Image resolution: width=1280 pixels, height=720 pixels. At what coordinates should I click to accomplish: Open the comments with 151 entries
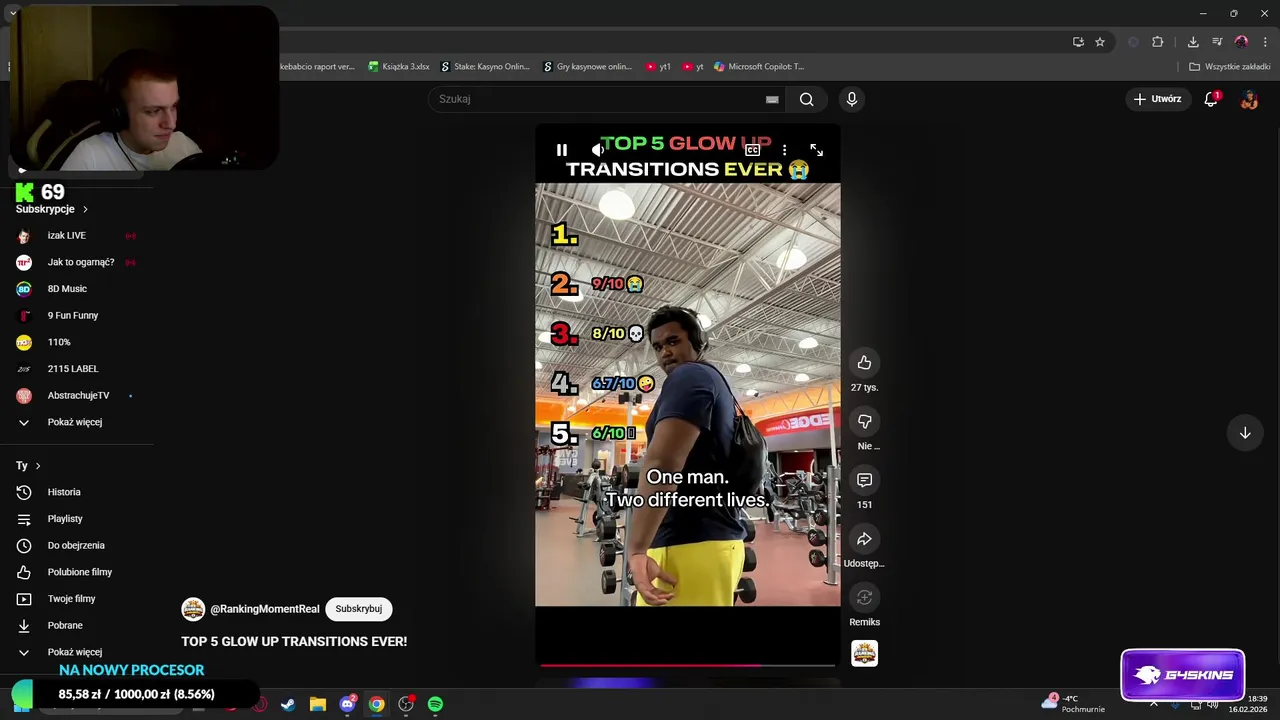point(864,480)
